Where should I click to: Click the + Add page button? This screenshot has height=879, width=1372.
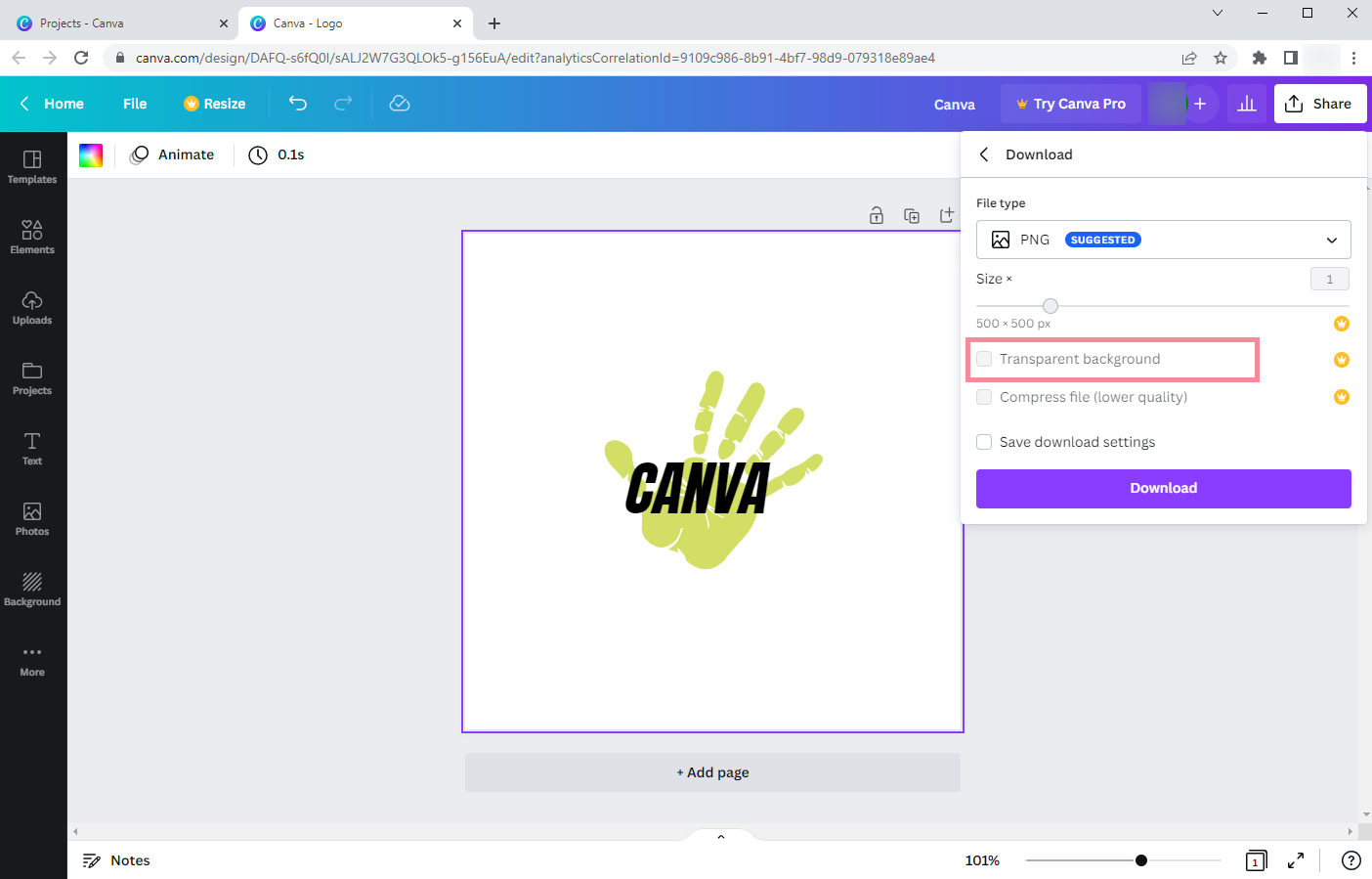pos(713,772)
